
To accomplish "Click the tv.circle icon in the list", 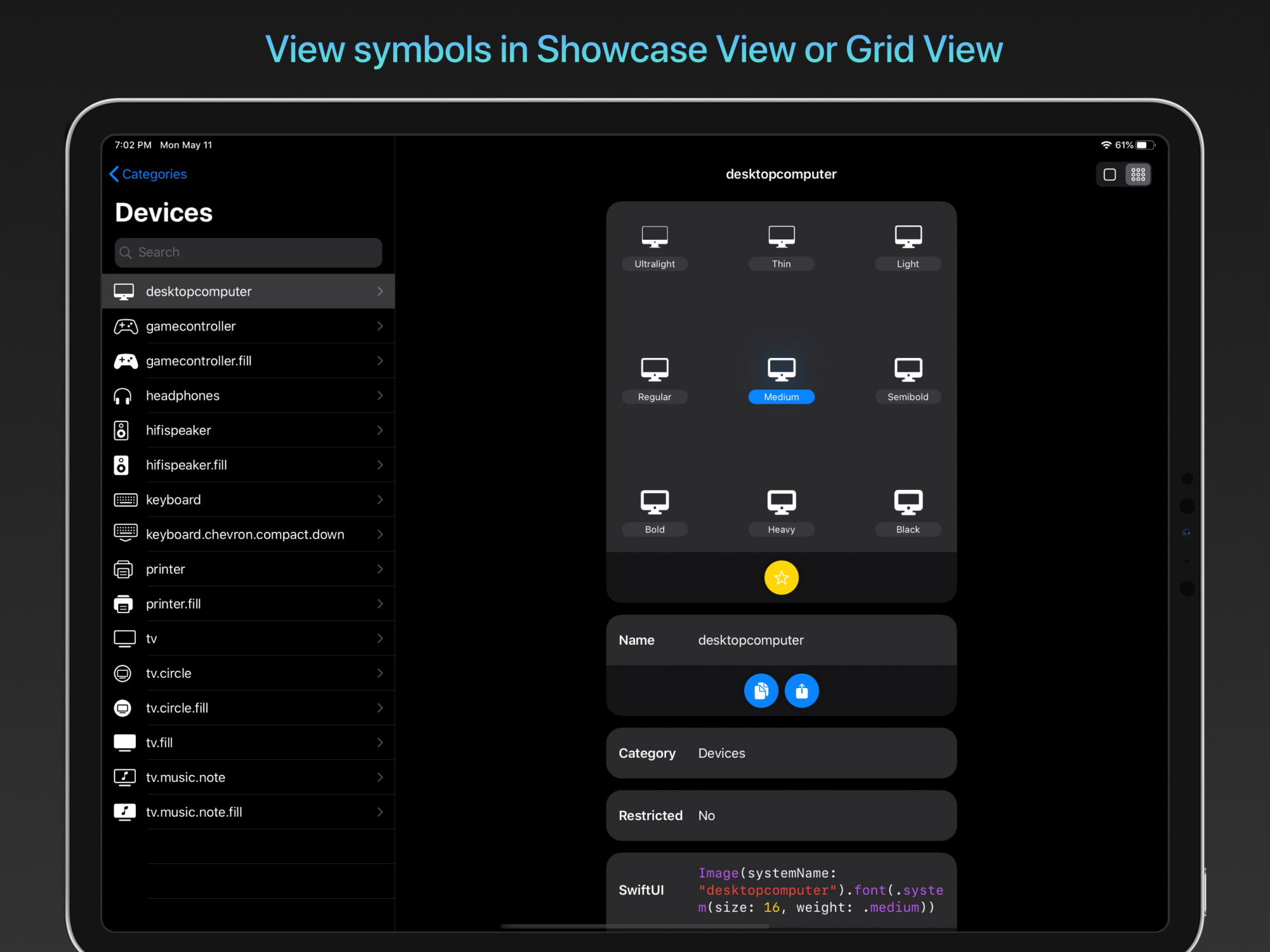I will coord(123,673).
